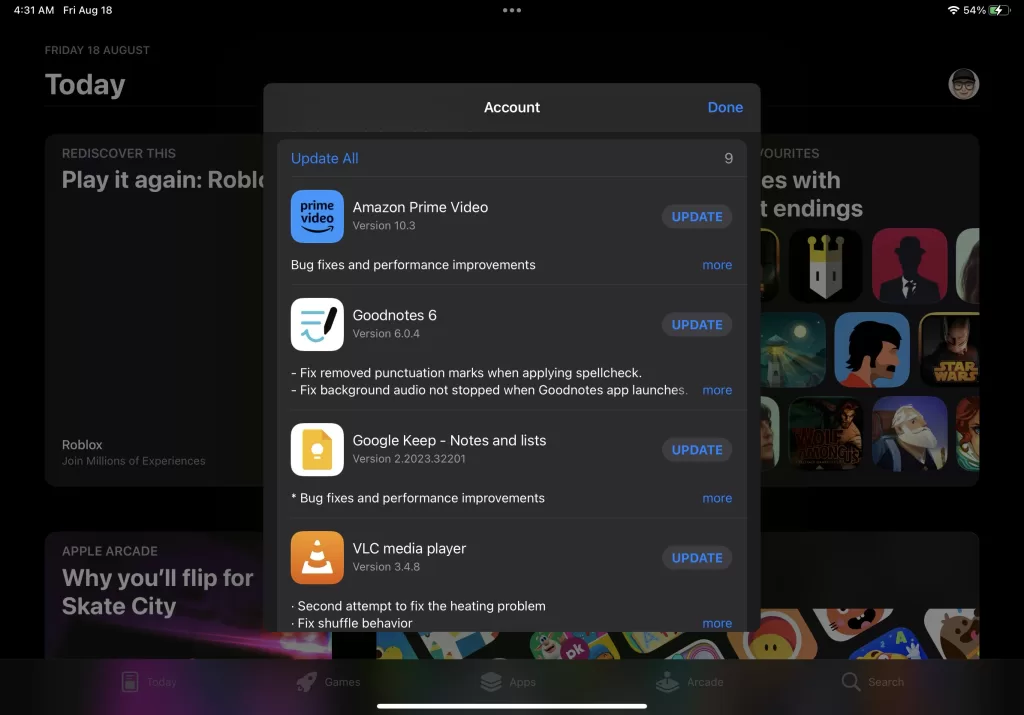Close the Account sheet with Done
The image size is (1024, 715).
[x=725, y=107]
